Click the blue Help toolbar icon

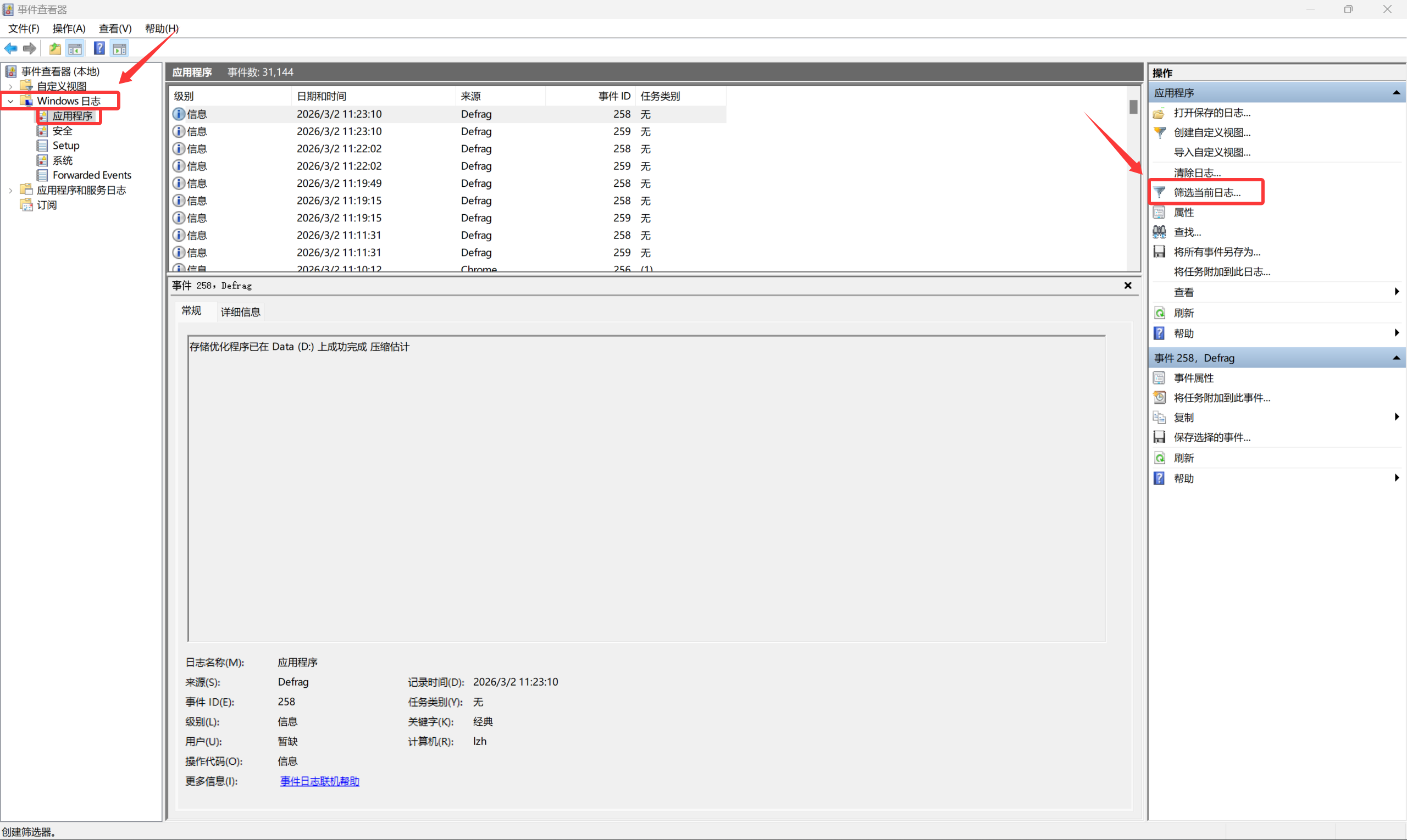click(x=99, y=49)
